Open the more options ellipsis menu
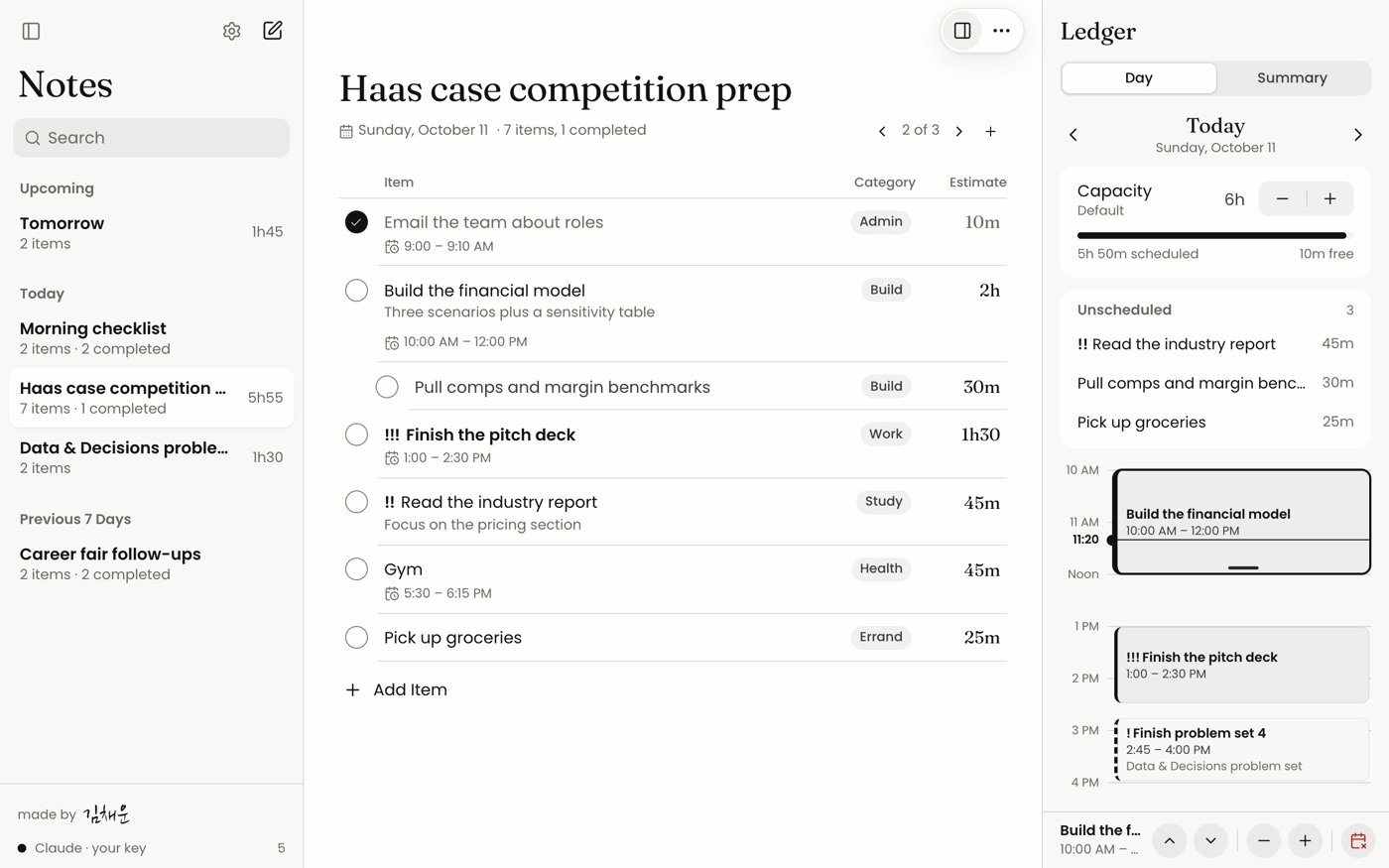1389x868 pixels. tap(1001, 31)
